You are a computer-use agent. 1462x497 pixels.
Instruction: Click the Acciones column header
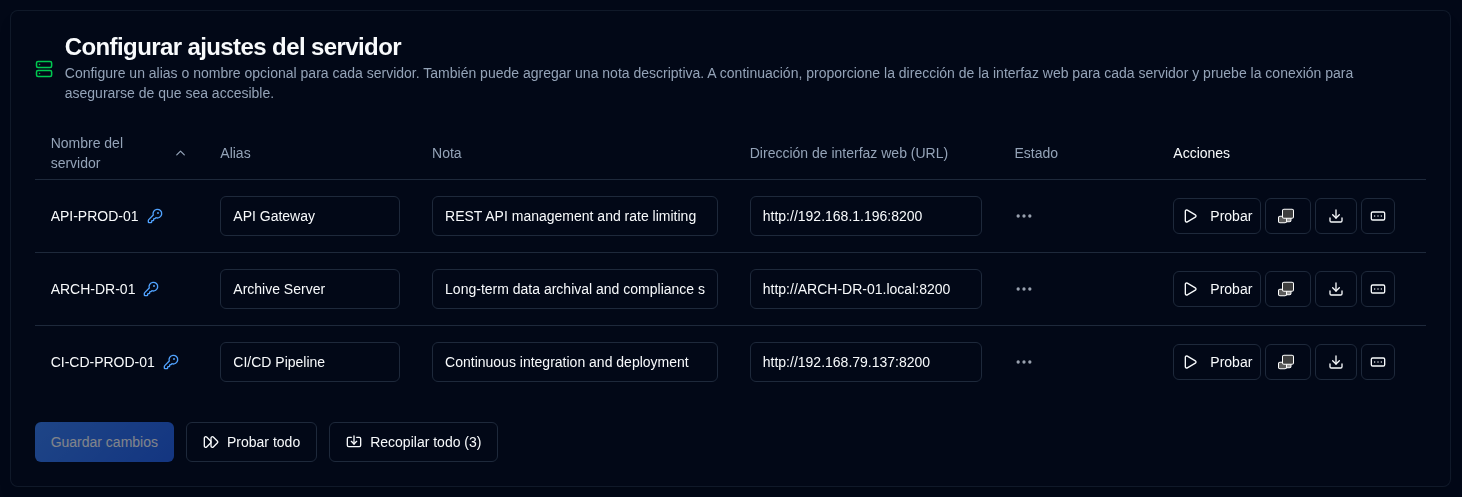coord(1201,153)
